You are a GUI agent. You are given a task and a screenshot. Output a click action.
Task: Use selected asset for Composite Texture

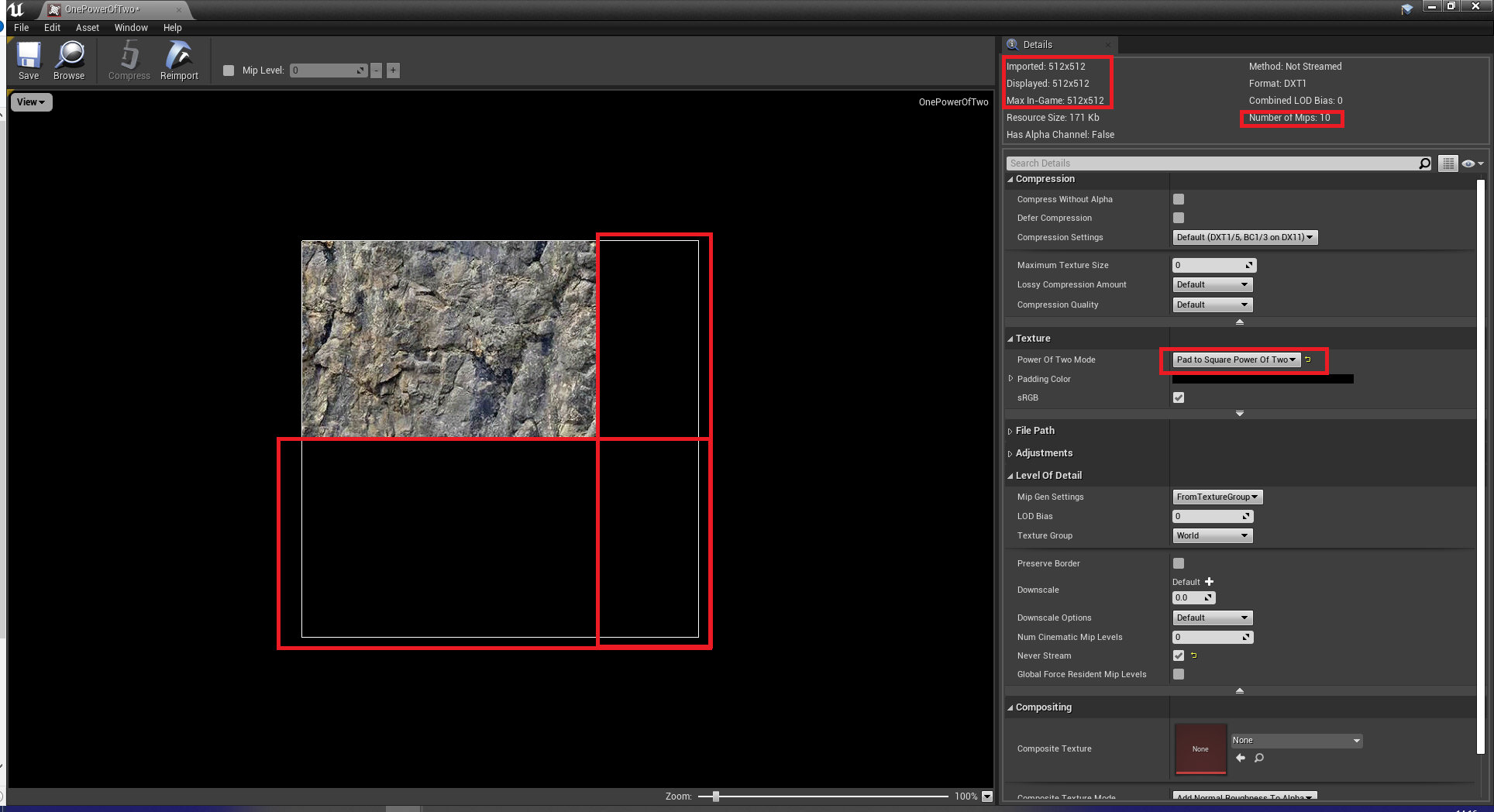[x=1241, y=758]
